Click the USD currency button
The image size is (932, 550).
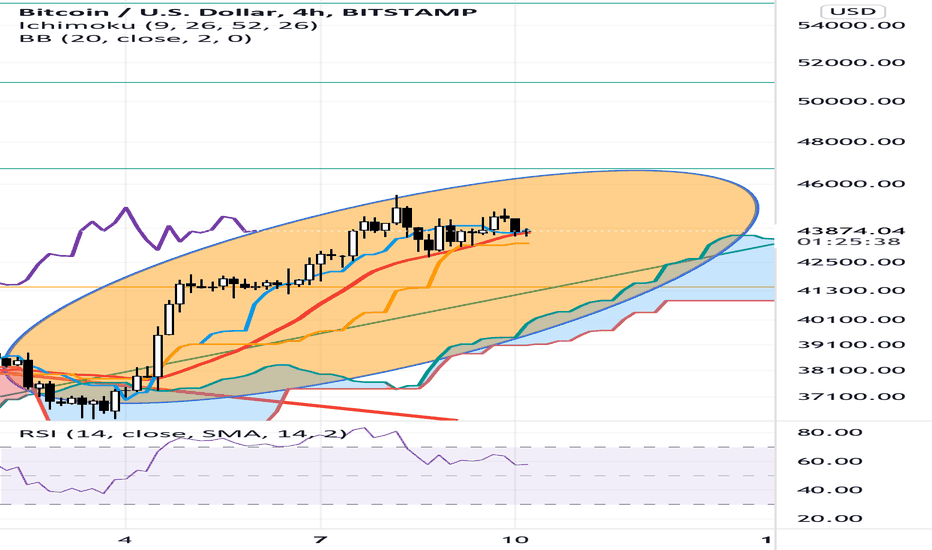[853, 11]
